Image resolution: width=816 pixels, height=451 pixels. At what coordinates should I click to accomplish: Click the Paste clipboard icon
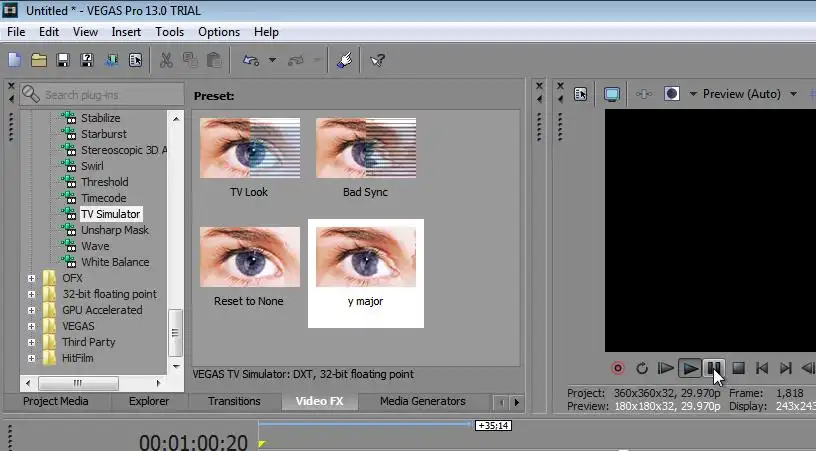coord(214,60)
